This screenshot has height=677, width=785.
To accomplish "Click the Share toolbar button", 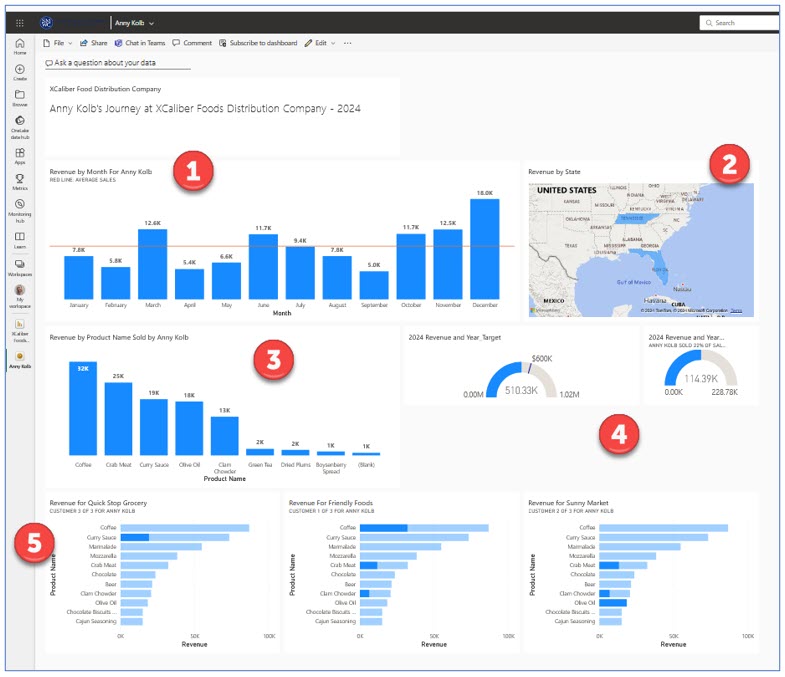I will click(x=94, y=43).
